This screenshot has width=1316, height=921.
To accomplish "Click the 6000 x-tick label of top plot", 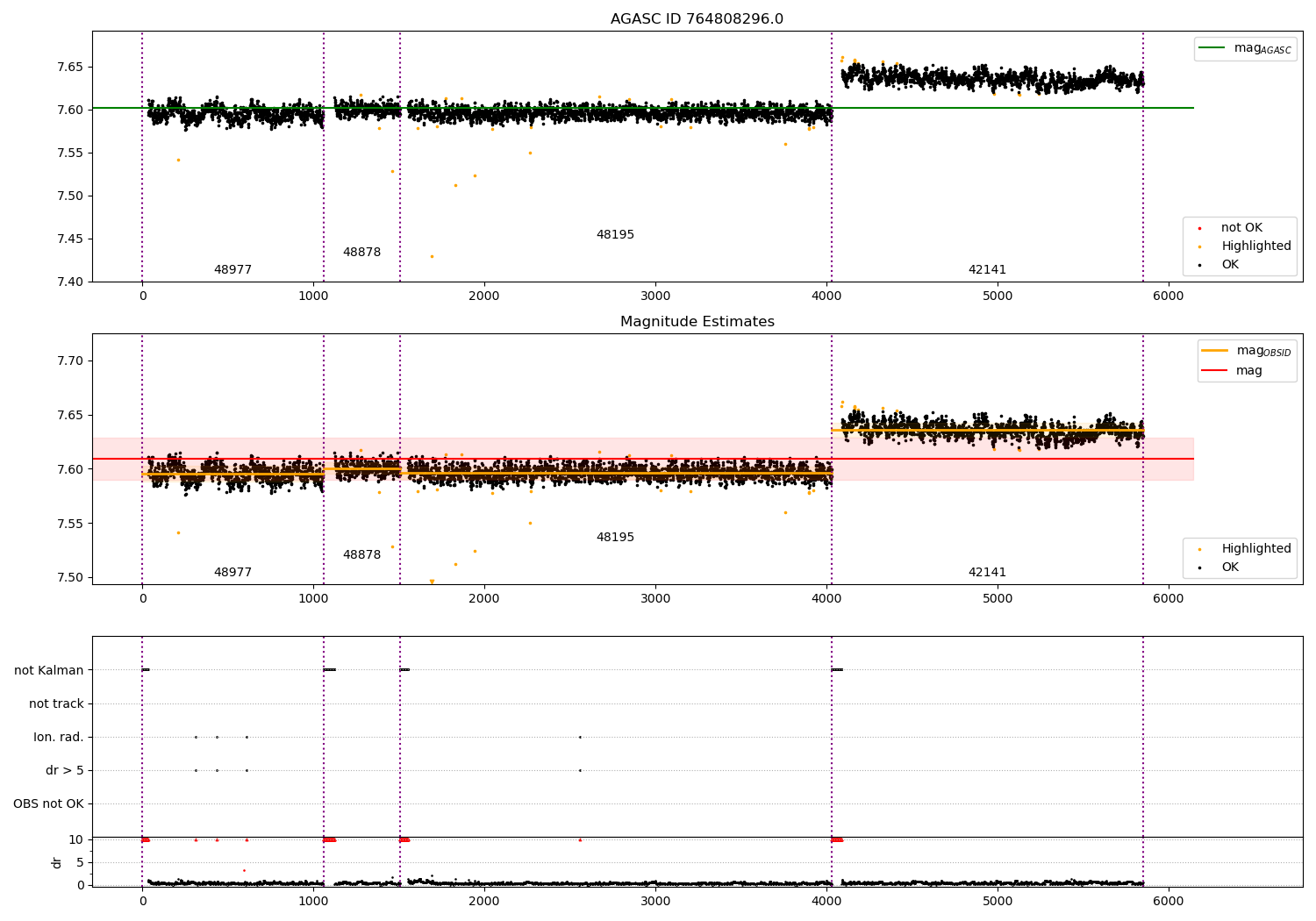I will coord(1168,296).
